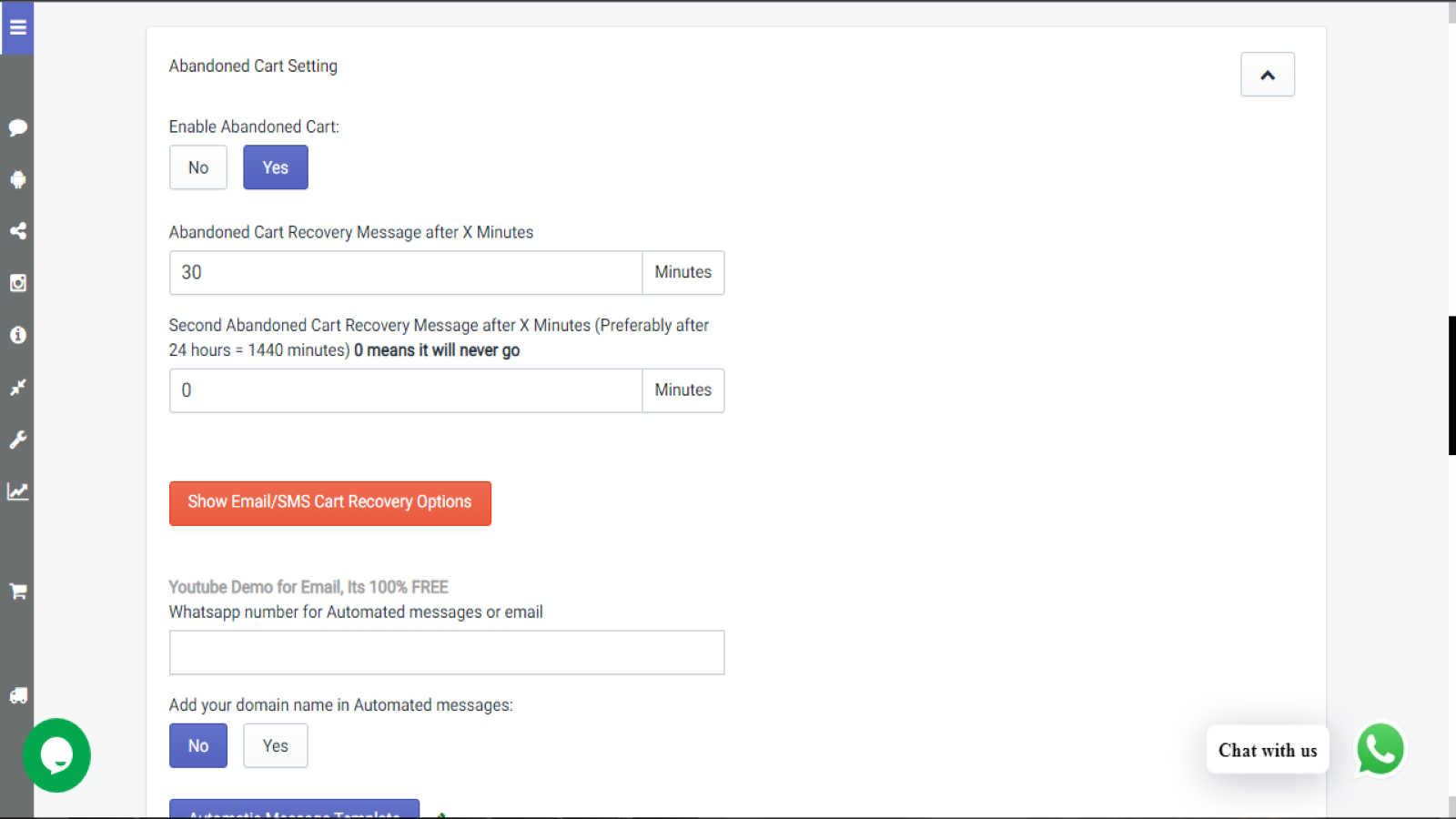This screenshot has height=819, width=1456.
Task: Click the Abandoned Cart Setting heading
Action: pyautogui.click(x=253, y=66)
